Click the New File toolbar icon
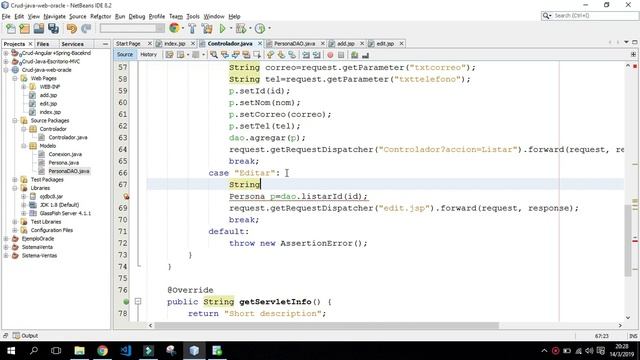The width and height of the screenshot is (640, 360). (11, 29)
